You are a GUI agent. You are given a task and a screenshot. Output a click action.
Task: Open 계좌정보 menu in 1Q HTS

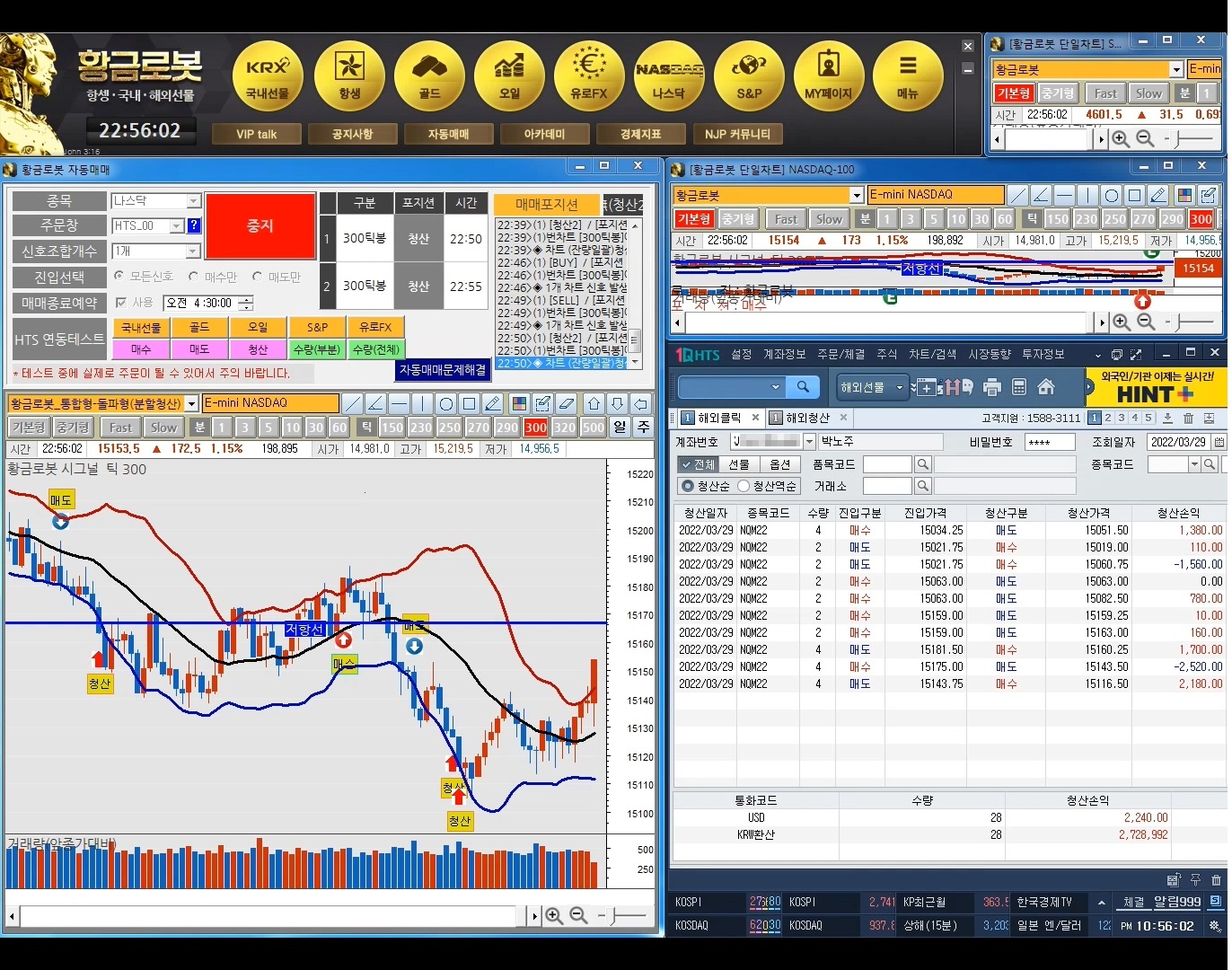[784, 355]
